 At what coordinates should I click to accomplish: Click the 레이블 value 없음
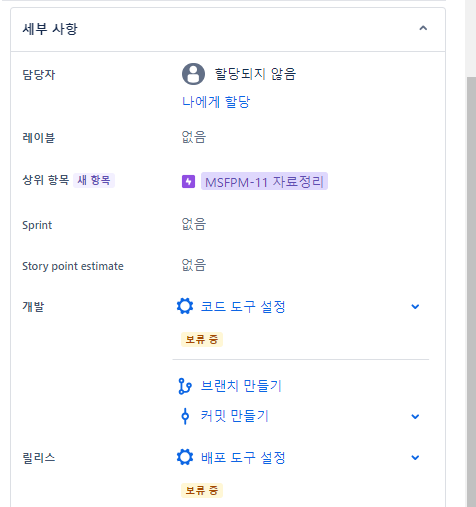pos(194,137)
